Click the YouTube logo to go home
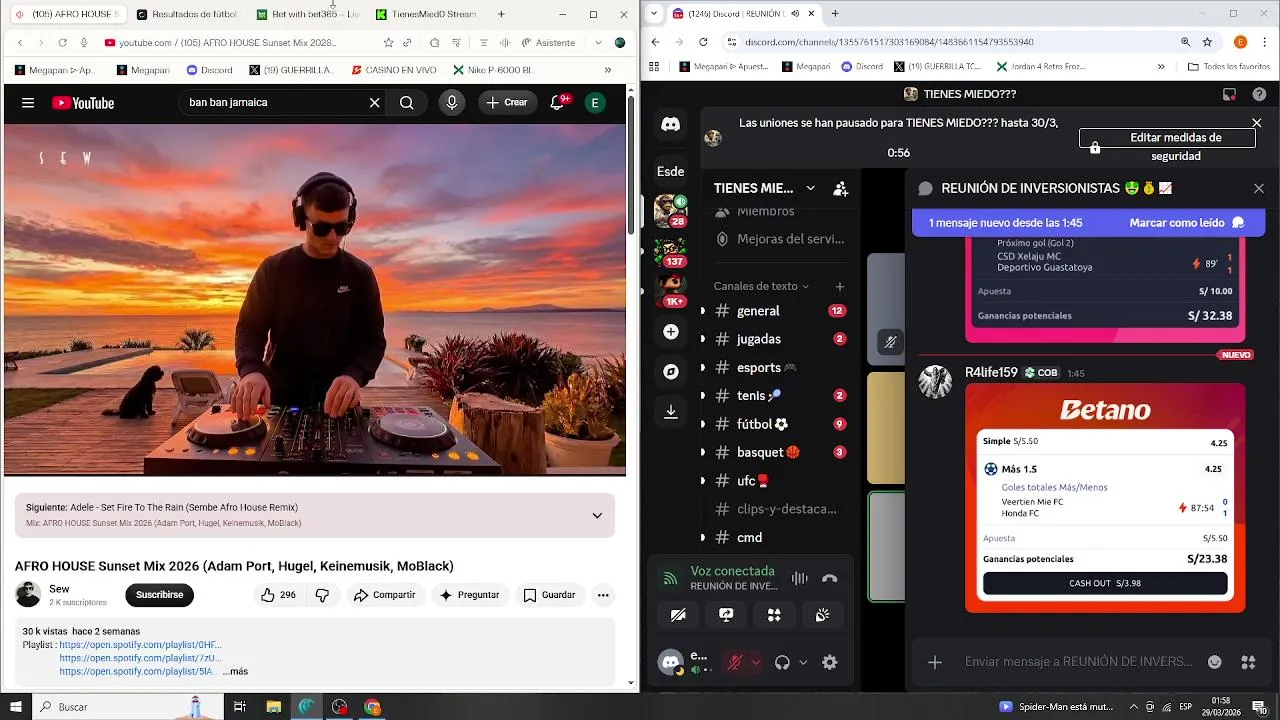The image size is (1280, 720). click(83, 102)
